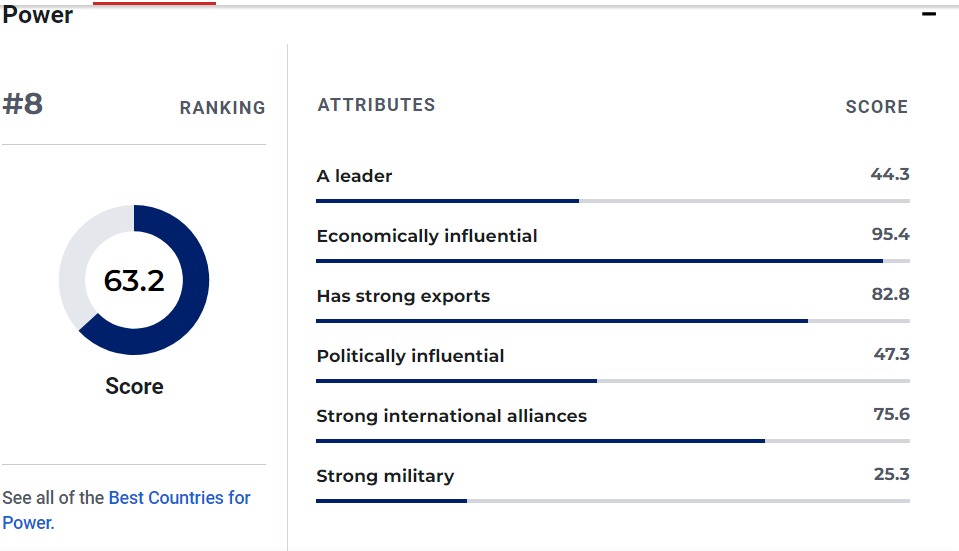Click the Power section heading

pyautogui.click(x=38, y=15)
